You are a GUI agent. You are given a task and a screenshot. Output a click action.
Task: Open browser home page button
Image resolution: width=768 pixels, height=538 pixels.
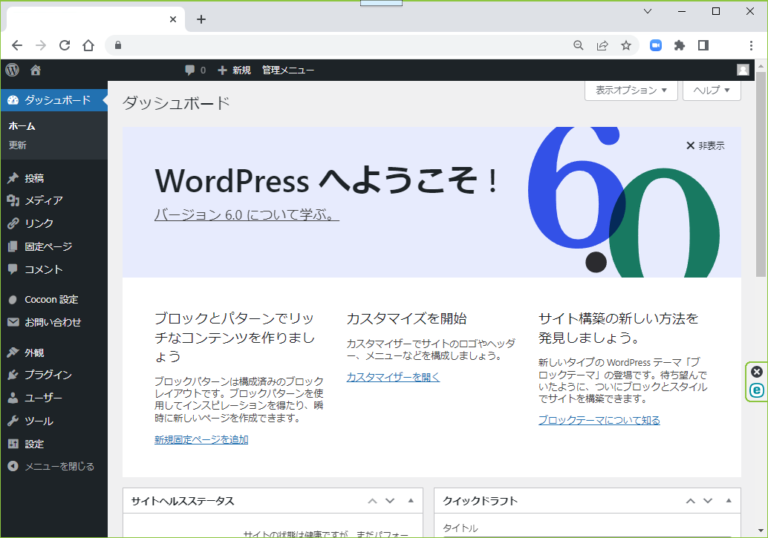[88, 46]
